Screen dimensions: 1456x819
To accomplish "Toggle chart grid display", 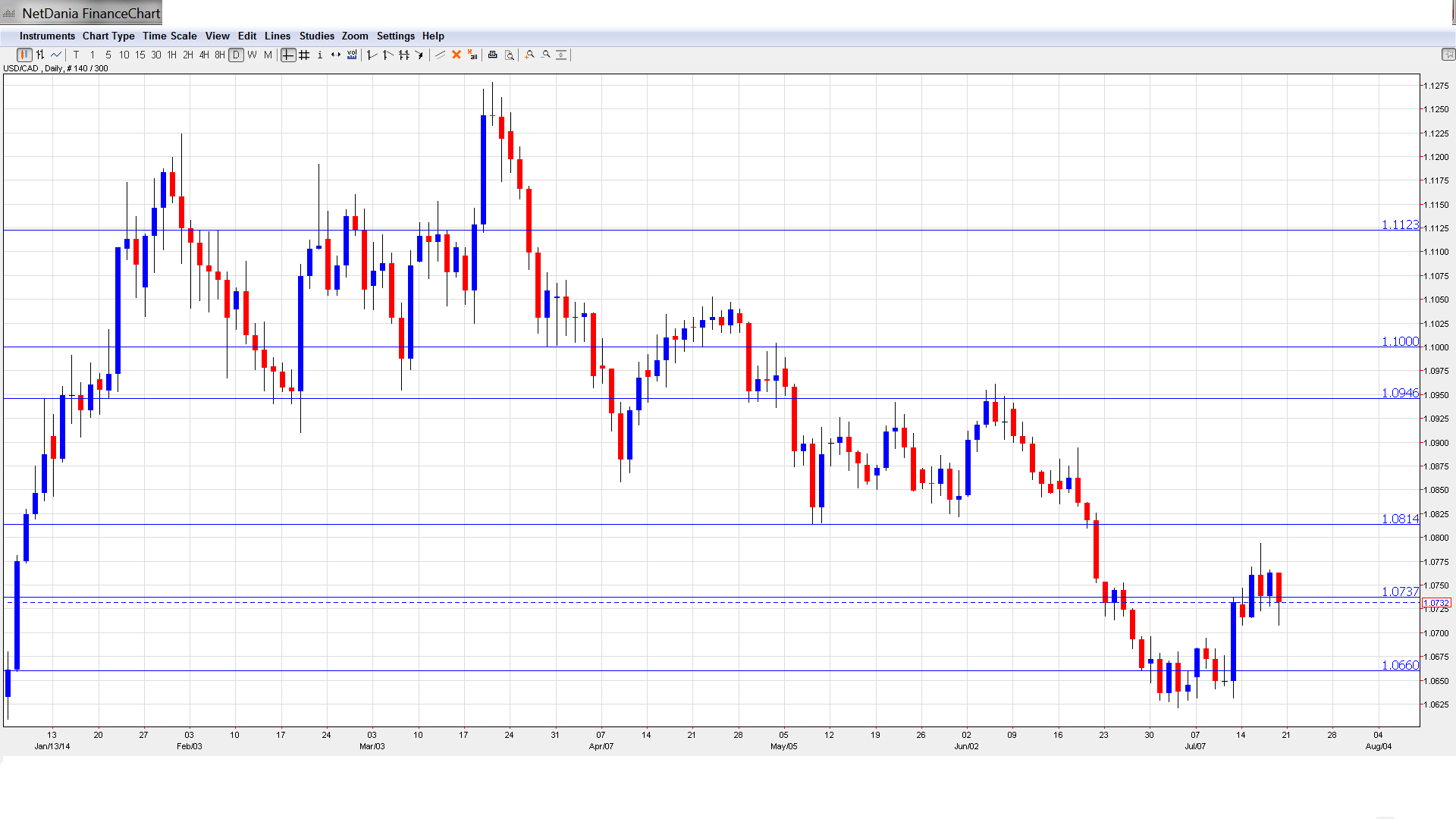I will coord(304,55).
